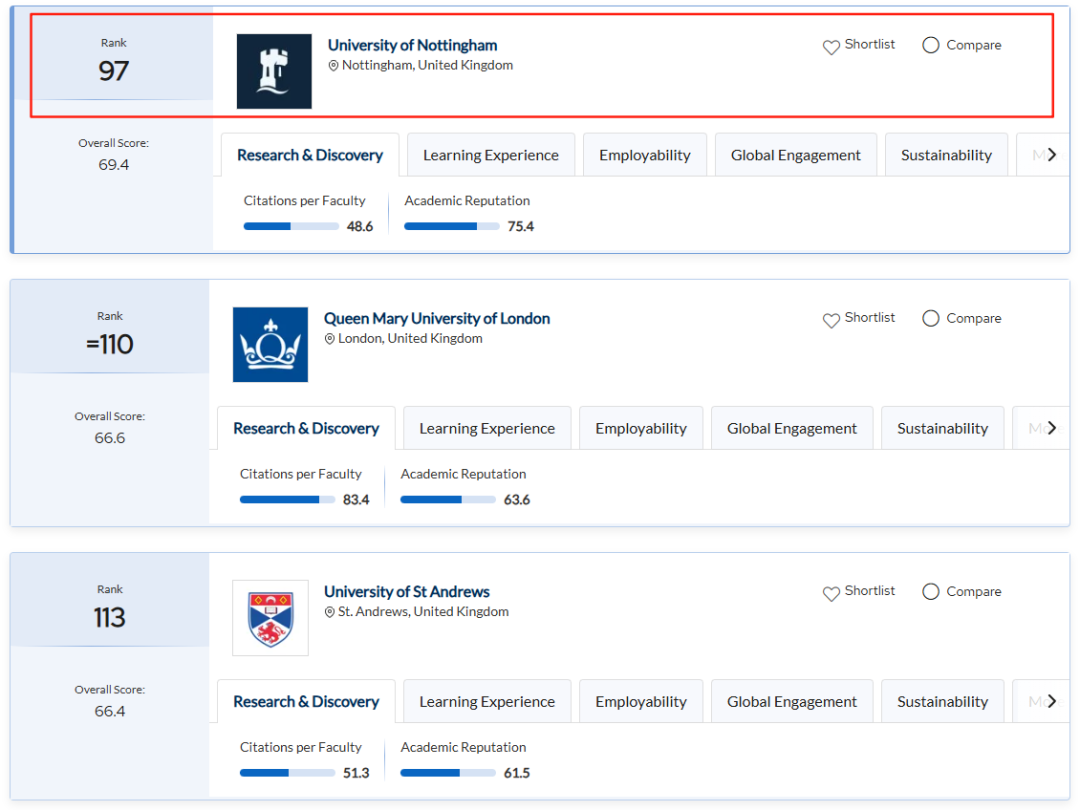Open Employability tab for University of Nottingham
Viewport: 1080px width, 810px height.
click(645, 155)
